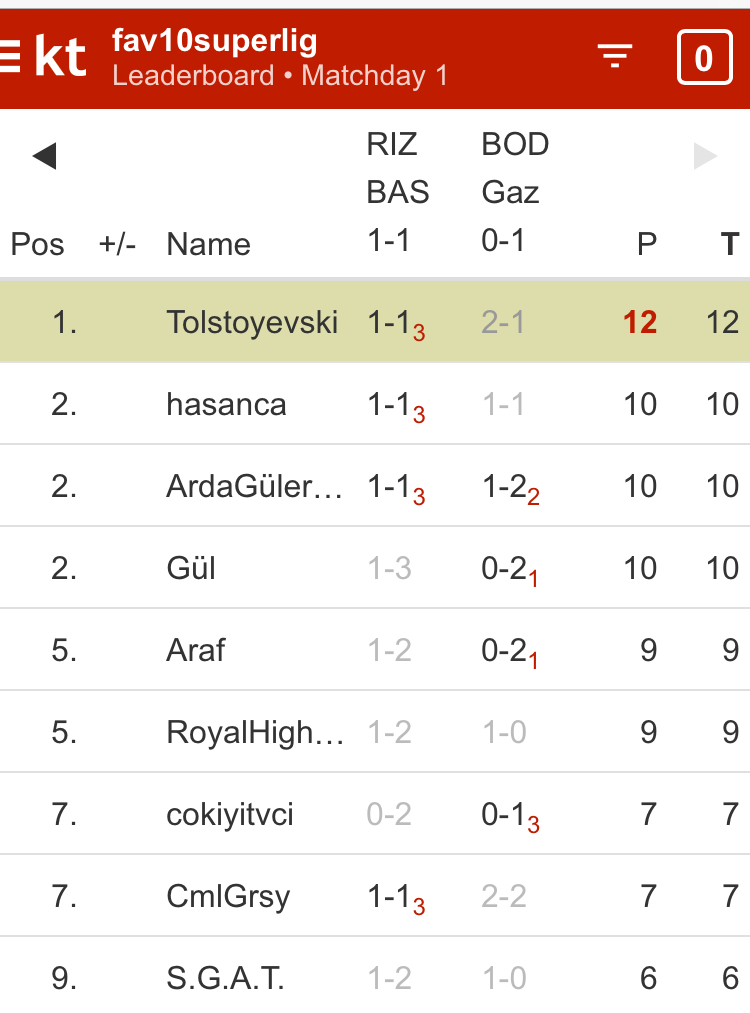Screen dimensions: 750x1013
Task: Sort by the Pos column header
Action: click(x=37, y=244)
